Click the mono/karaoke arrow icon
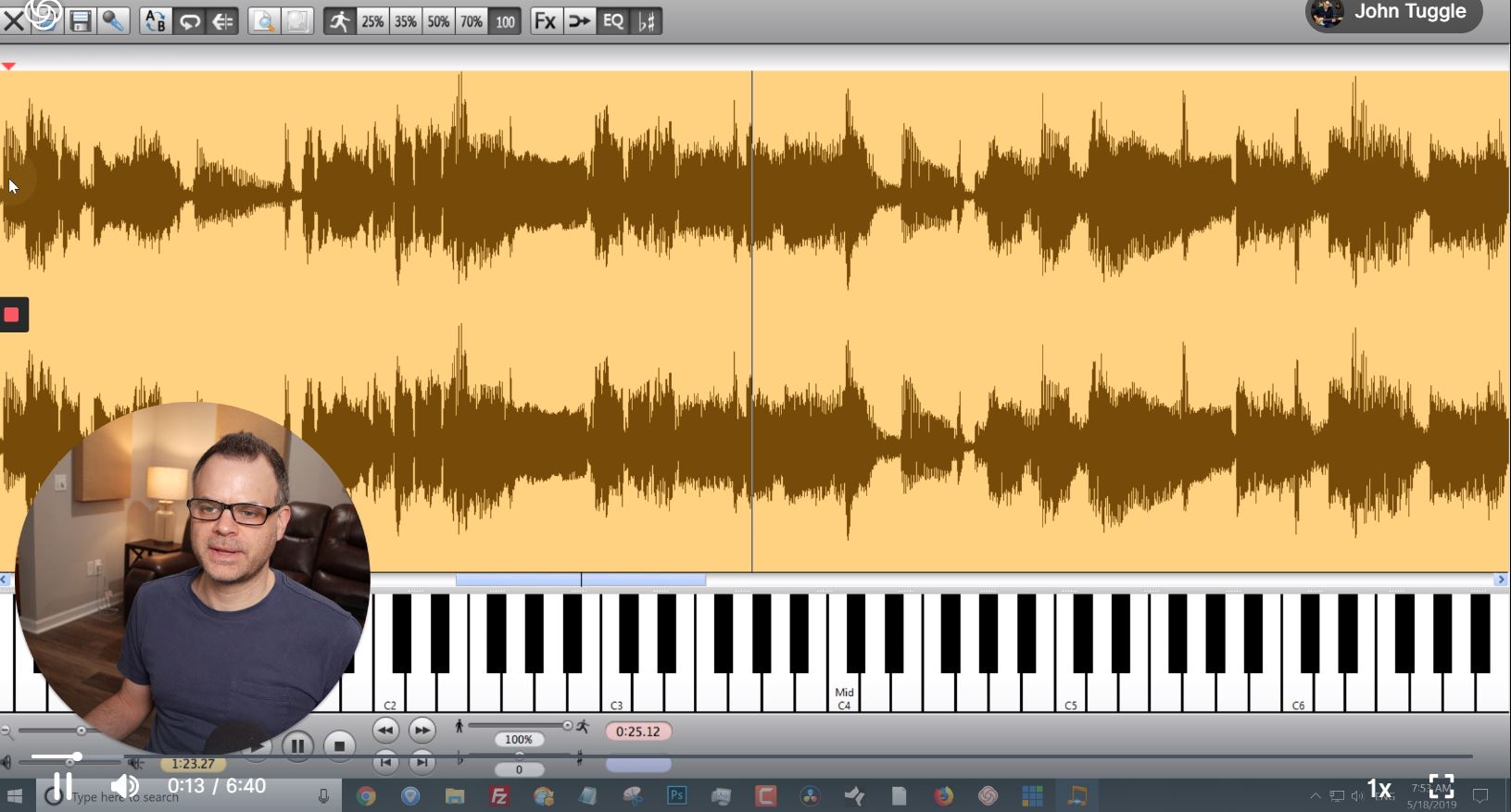The width and height of the screenshot is (1511, 812). point(579,20)
